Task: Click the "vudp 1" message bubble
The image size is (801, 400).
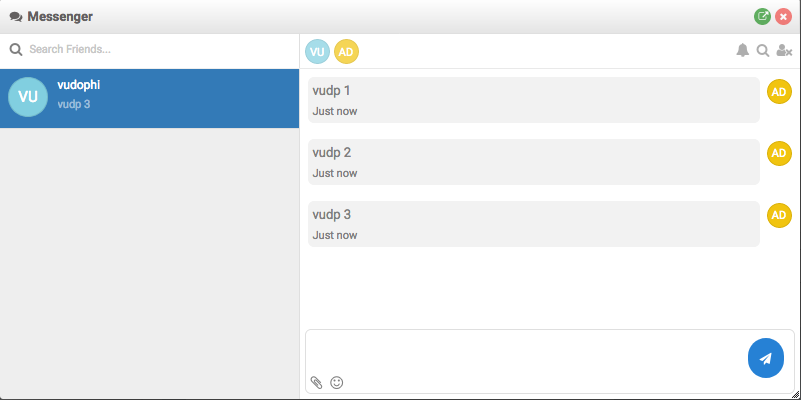Action: (x=533, y=100)
